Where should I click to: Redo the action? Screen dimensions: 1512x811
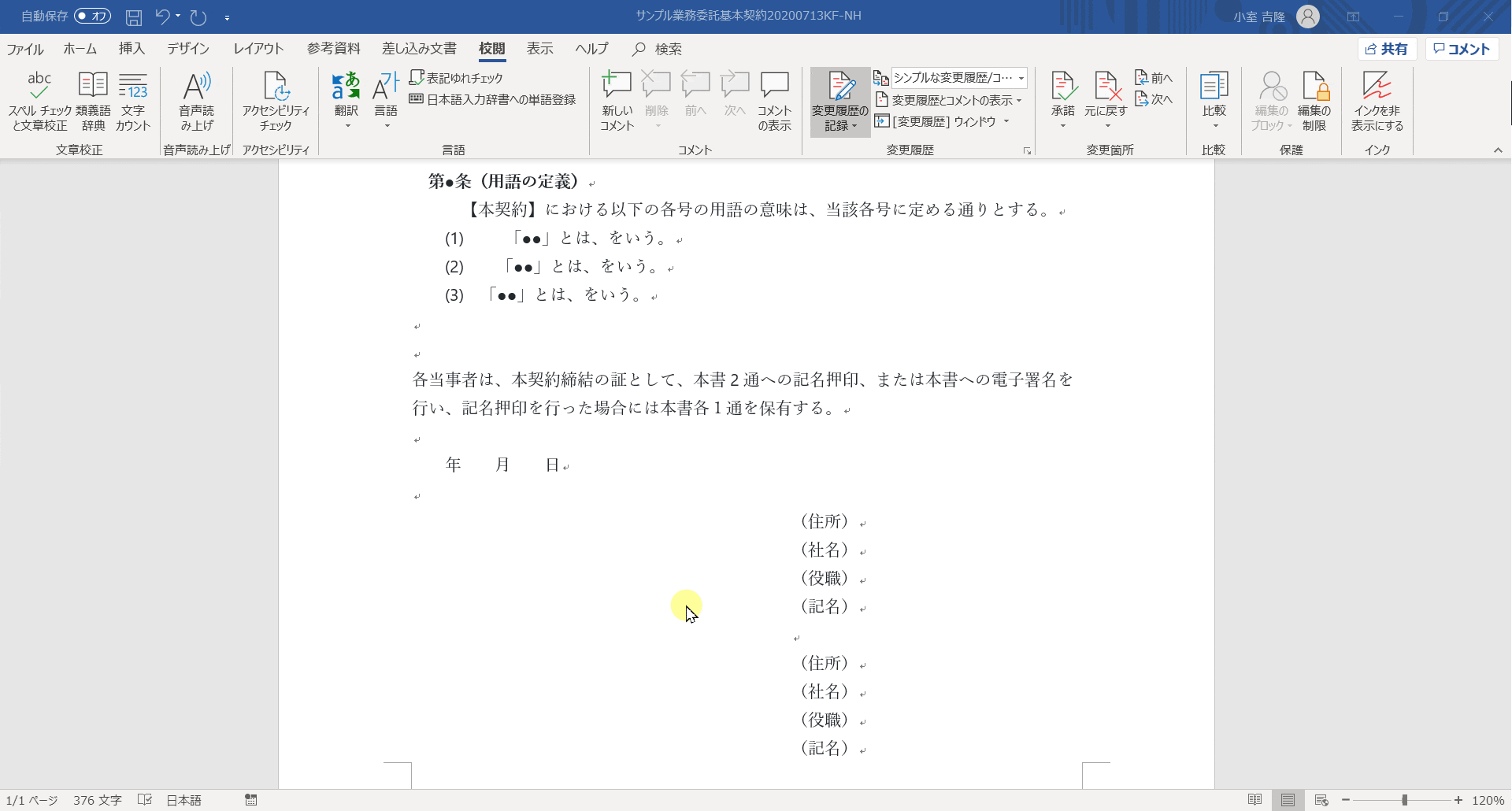click(198, 17)
